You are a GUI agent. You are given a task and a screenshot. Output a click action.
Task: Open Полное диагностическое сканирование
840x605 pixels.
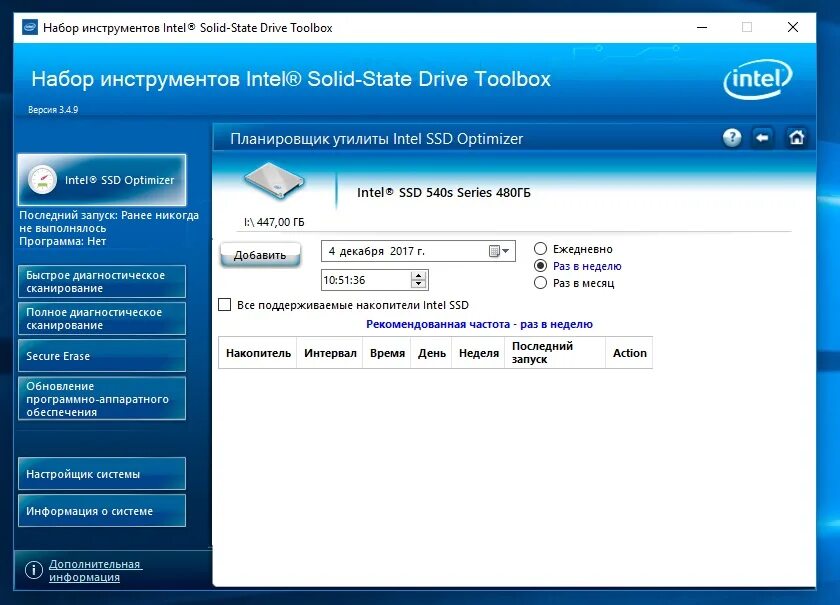(x=102, y=318)
